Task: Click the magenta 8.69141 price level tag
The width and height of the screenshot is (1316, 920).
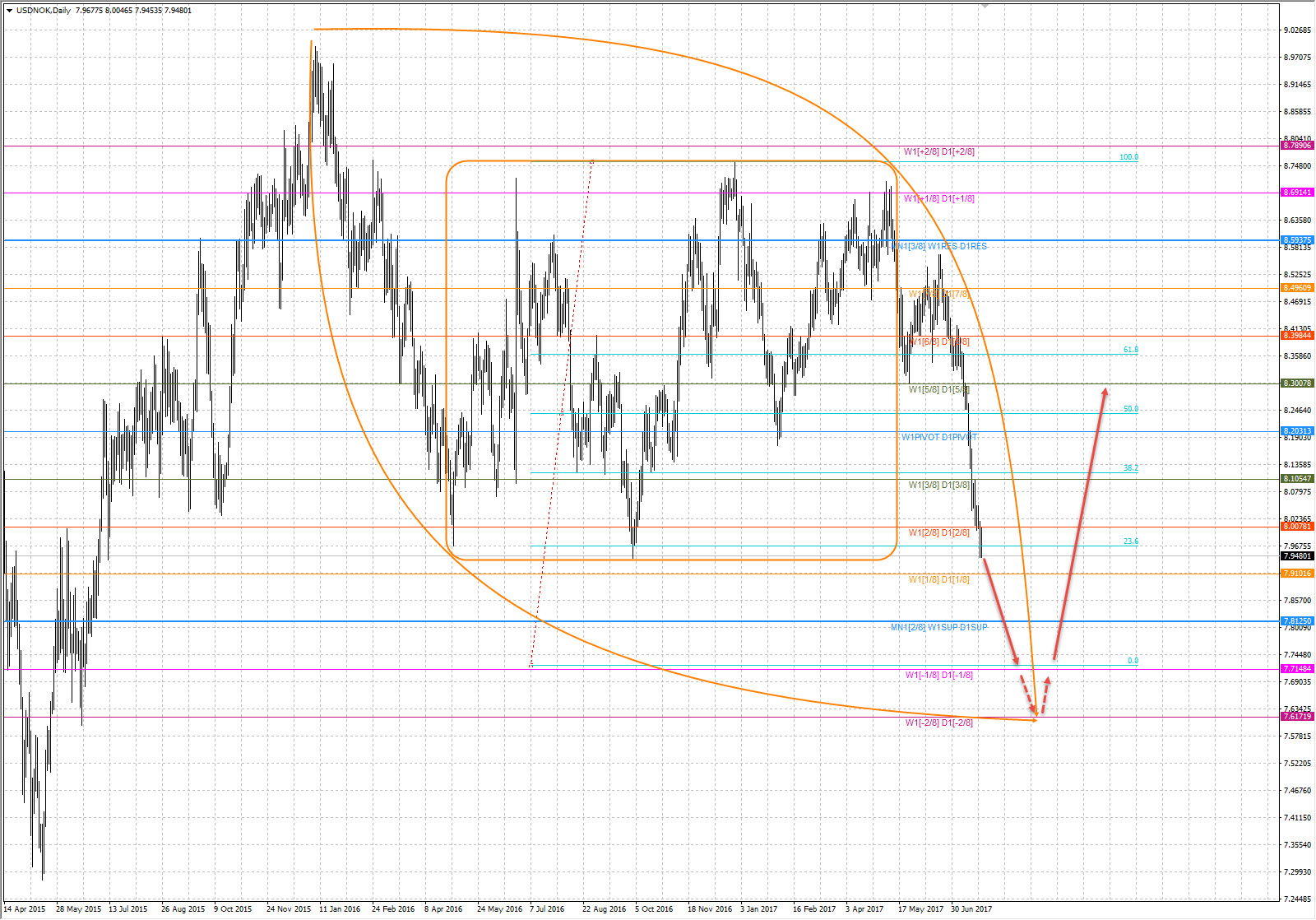Action: 1296,193
